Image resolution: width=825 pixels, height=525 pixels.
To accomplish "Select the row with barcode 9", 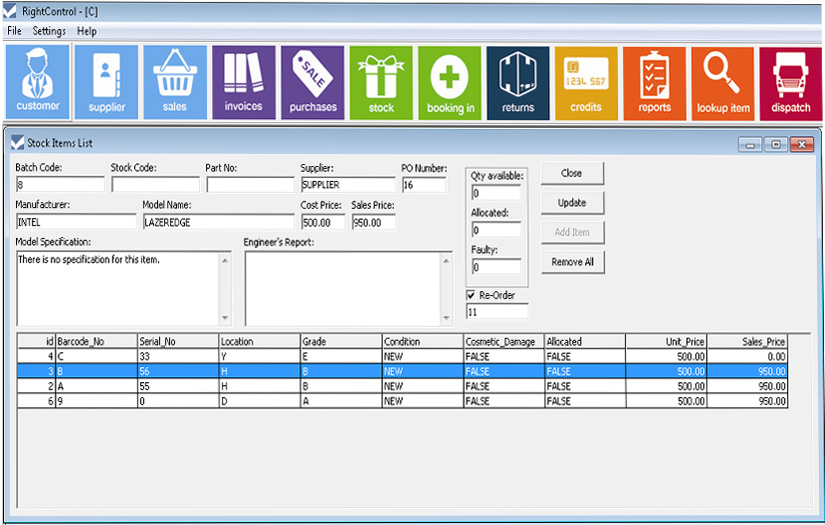I will click(403, 400).
